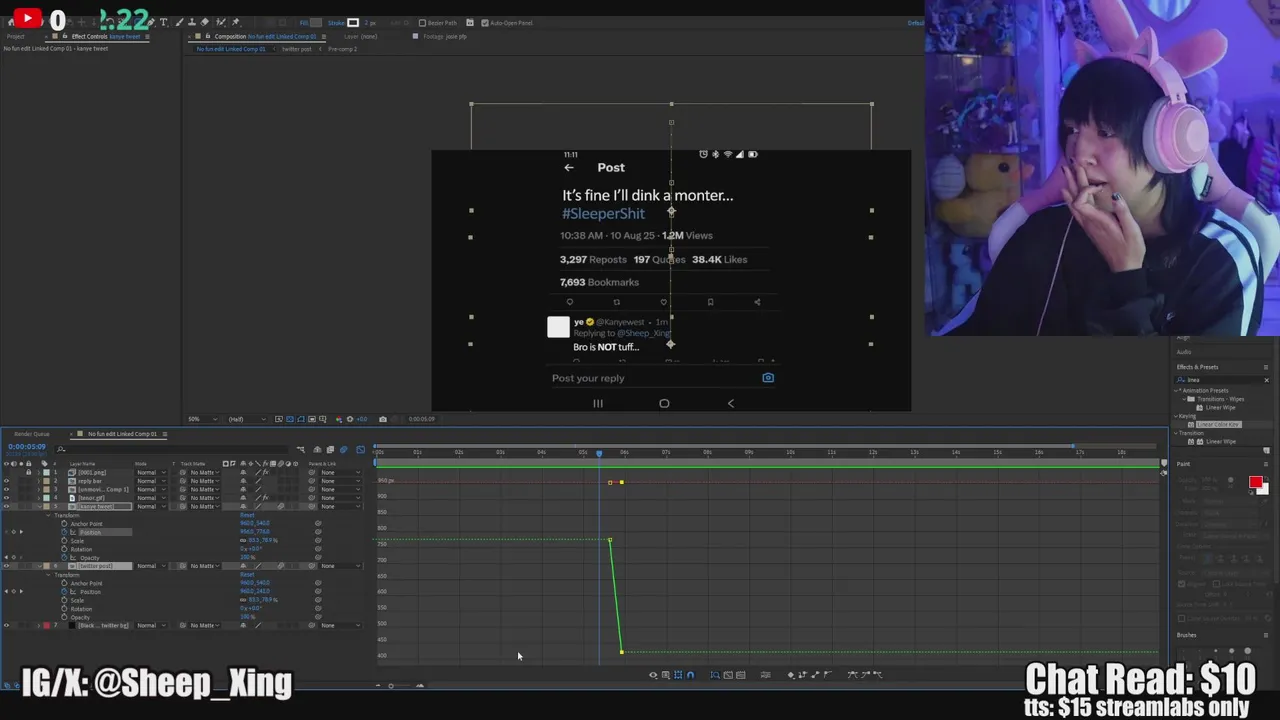Image resolution: width=1280 pixels, height=720 pixels.
Task: Select the Brush tool in toolbar
Action: click(x=179, y=22)
